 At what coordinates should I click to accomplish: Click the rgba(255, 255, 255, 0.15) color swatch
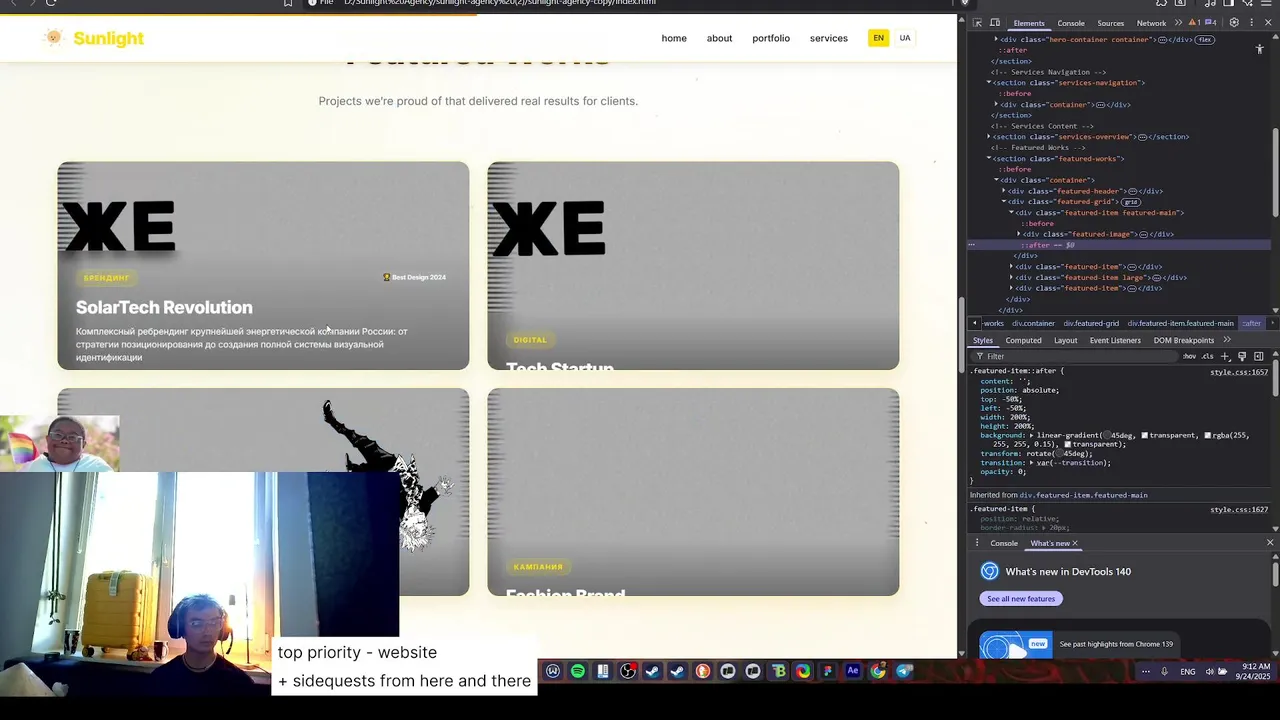(x=1208, y=436)
